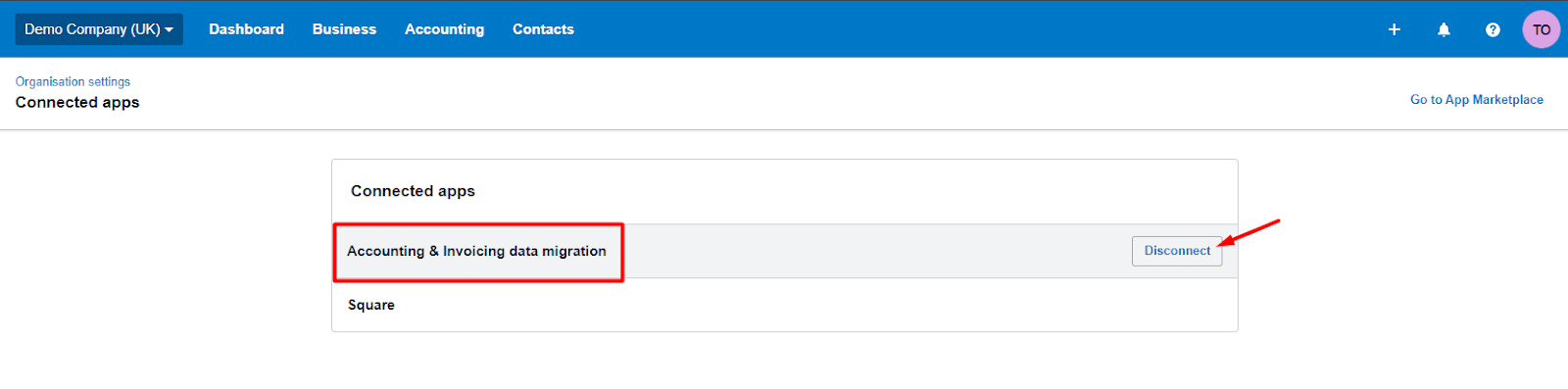Click the Accounting & Invoicing data migration name

(x=476, y=251)
